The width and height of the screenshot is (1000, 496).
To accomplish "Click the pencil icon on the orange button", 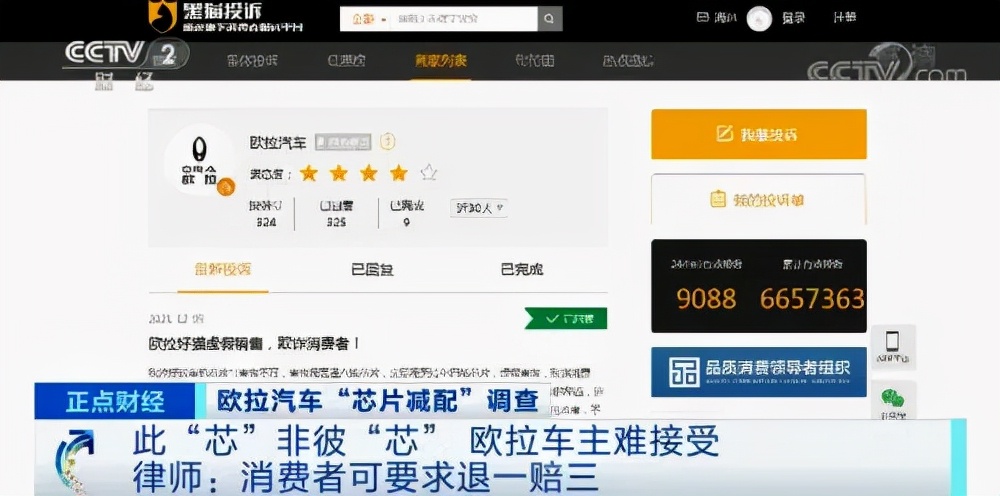I will tap(724, 133).
